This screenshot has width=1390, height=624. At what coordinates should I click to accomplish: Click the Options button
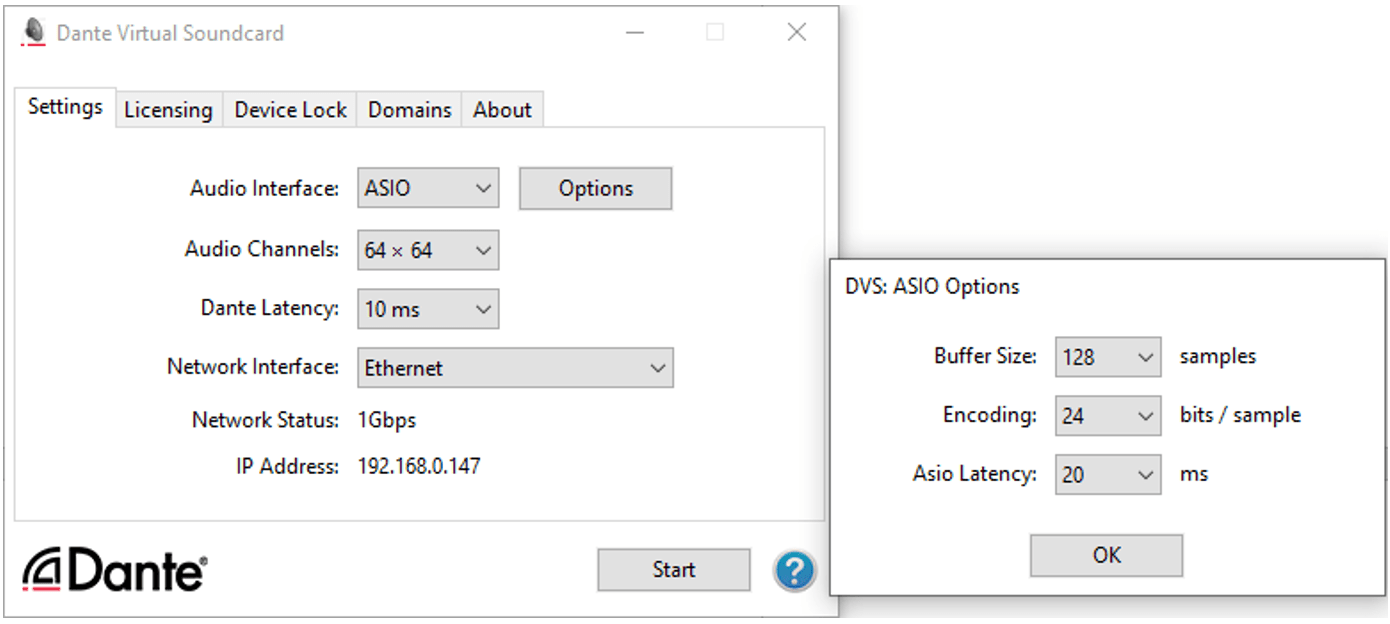click(x=596, y=188)
